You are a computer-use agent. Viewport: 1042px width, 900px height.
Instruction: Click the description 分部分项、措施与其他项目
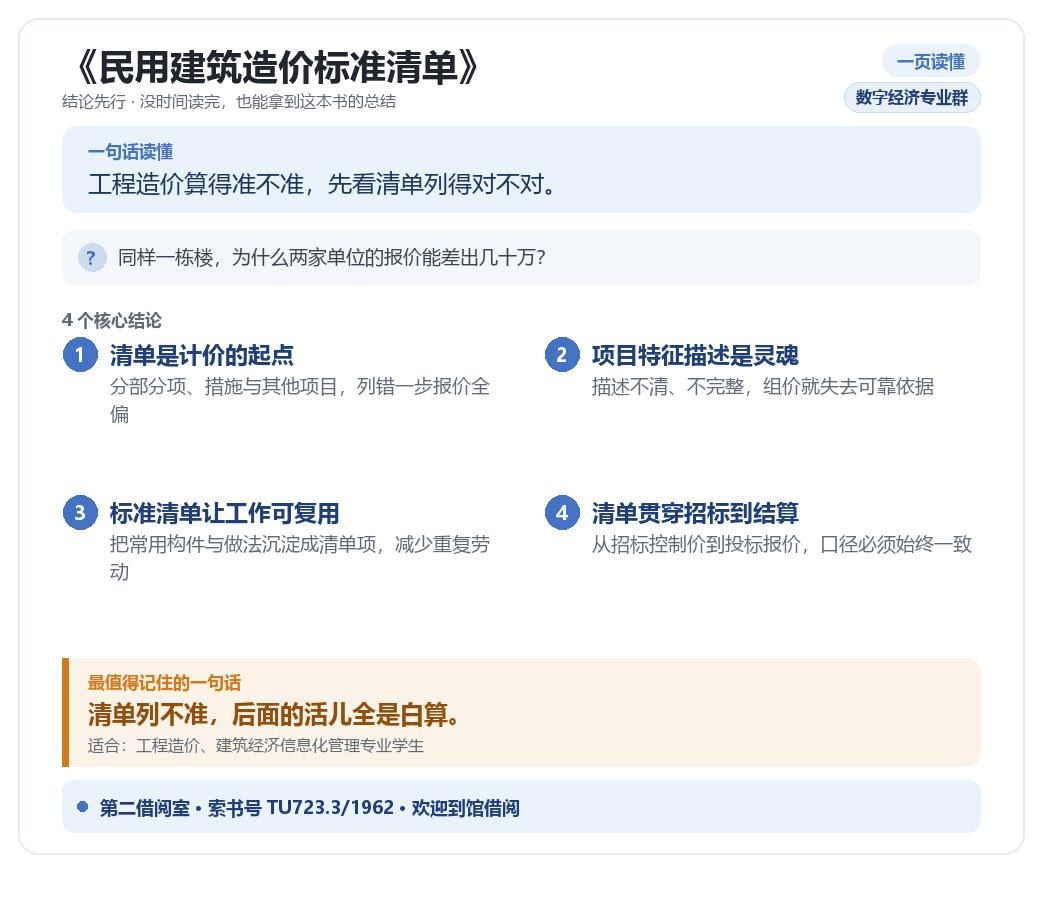click(300, 400)
